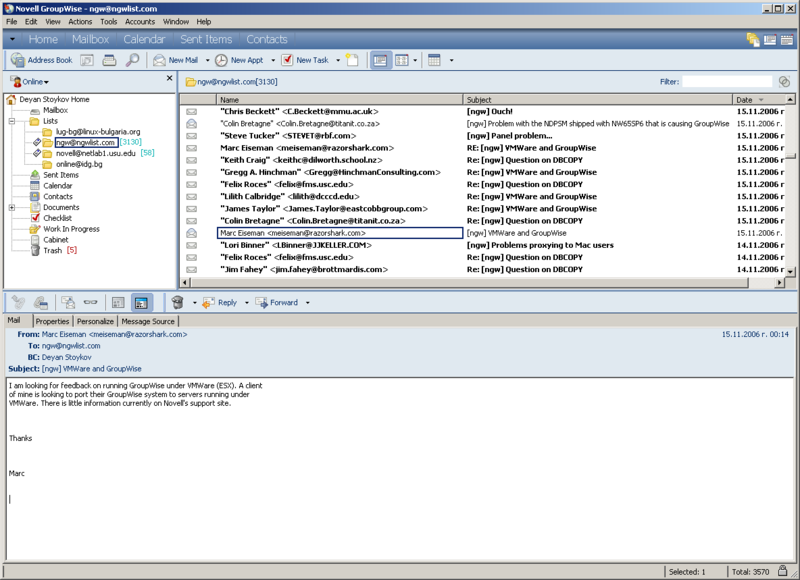This screenshot has height=580, width=800.
Task: Open the dropdown arrow next to the trash can icon
Action: [x=194, y=303]
